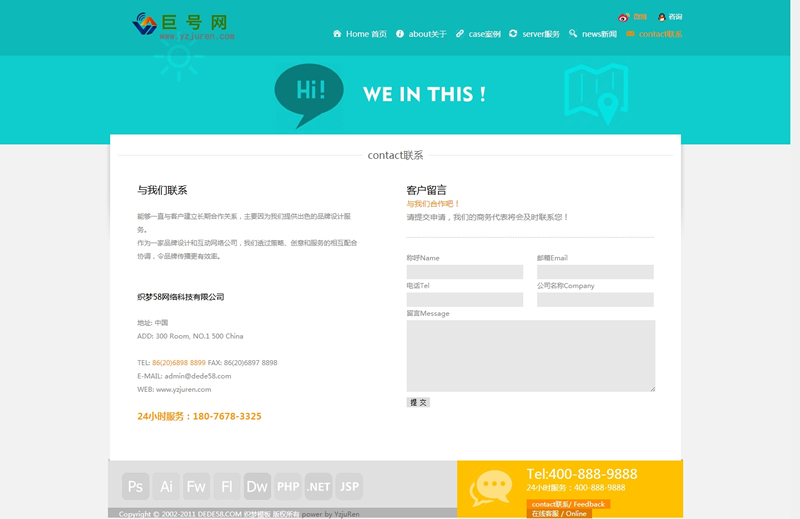Viewport: 800px width, 519px height.
Task: Focus the 留言Message text area
Action: (530, 356)
